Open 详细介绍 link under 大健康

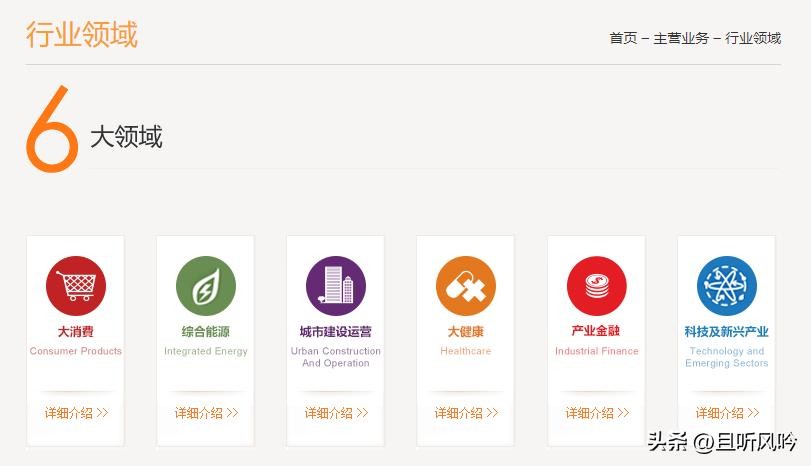pyautogui.click(x=466, y=413)
